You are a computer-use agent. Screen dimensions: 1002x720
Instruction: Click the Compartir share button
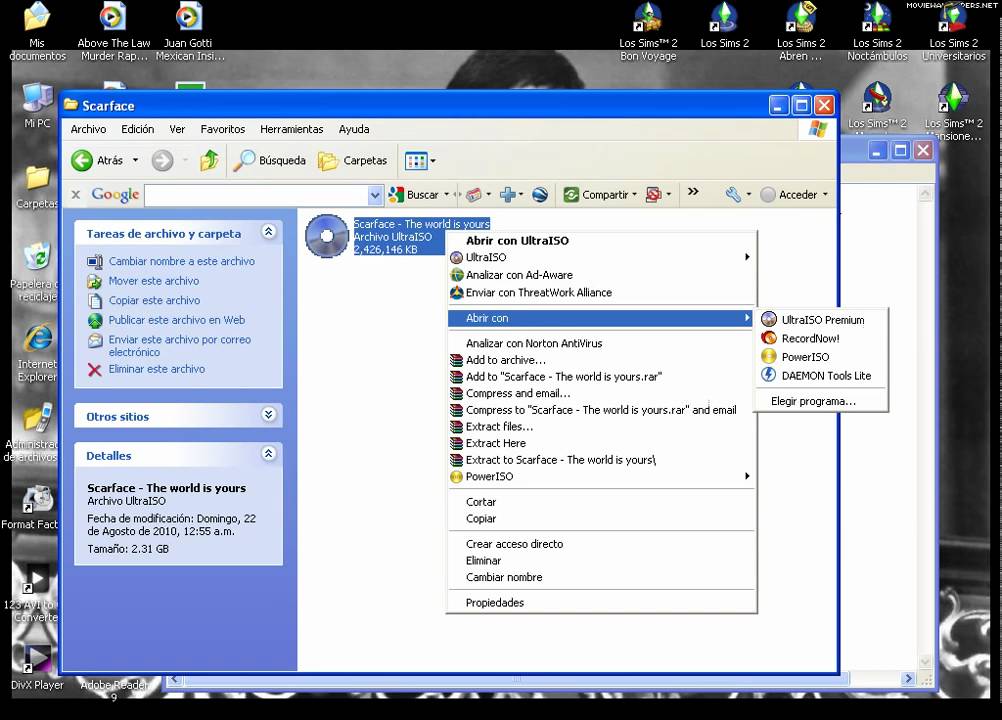pos(596,194)
